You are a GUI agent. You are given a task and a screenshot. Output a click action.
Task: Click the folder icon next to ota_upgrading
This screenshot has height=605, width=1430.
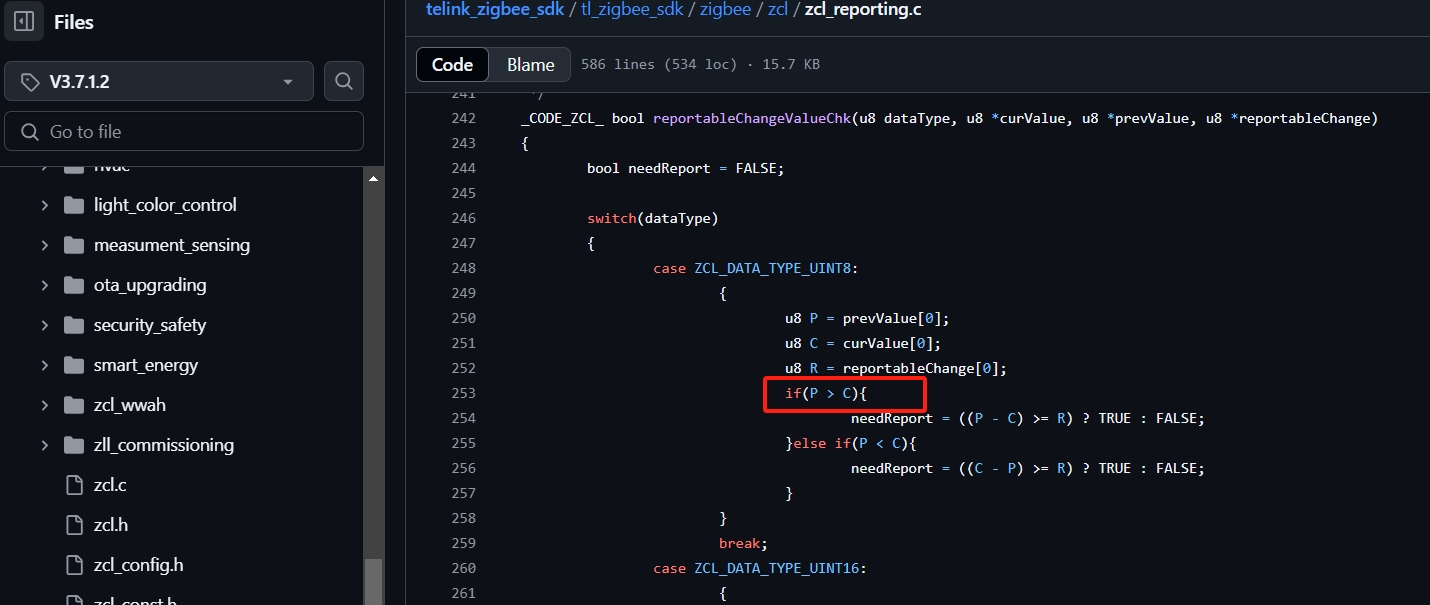73,285
